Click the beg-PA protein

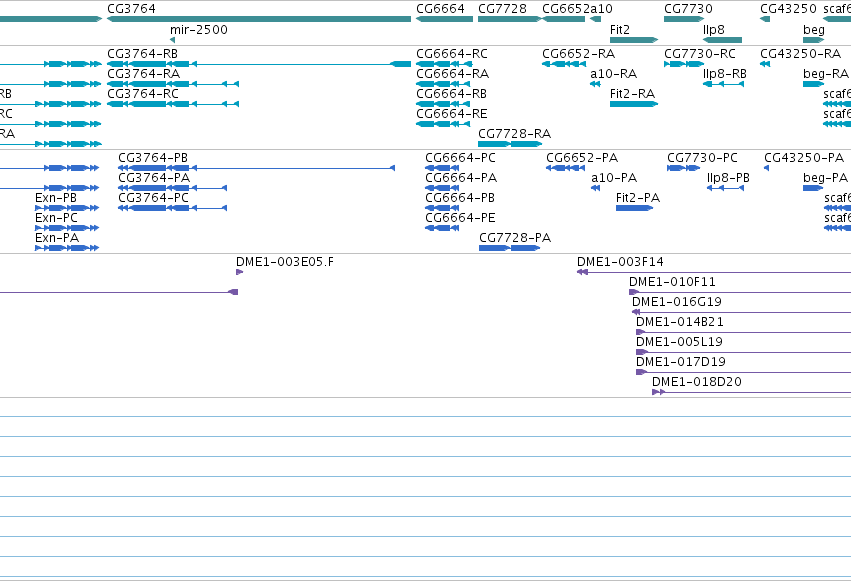click(813, 188)
